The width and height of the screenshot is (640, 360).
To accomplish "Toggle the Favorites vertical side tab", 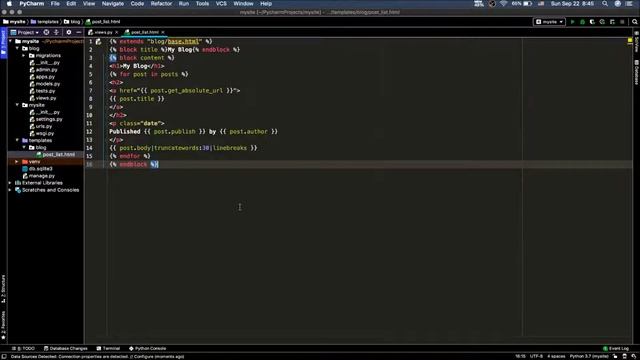I will (3, 325).
